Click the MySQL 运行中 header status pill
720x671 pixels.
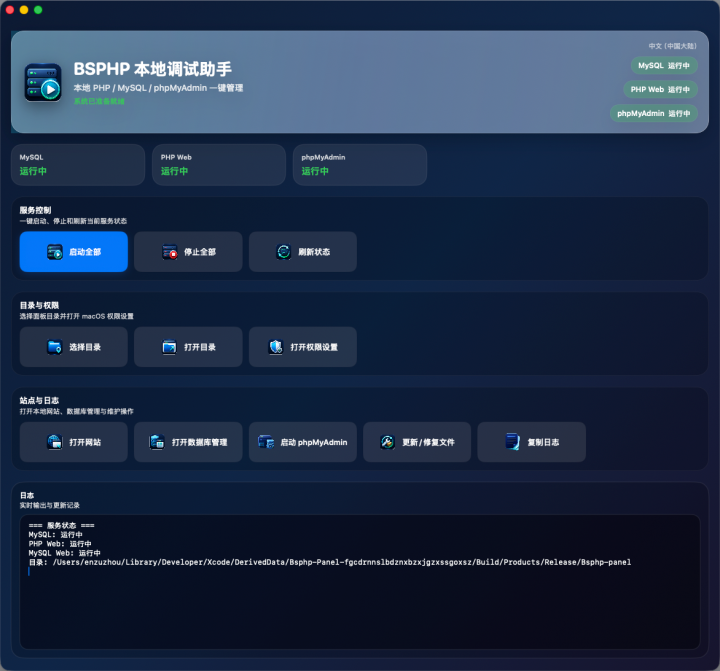[x=664, y=66]
